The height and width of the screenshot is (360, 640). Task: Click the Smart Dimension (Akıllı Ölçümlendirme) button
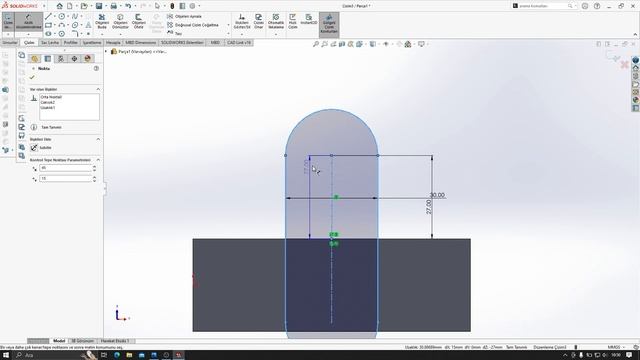(x=29, y=21)
